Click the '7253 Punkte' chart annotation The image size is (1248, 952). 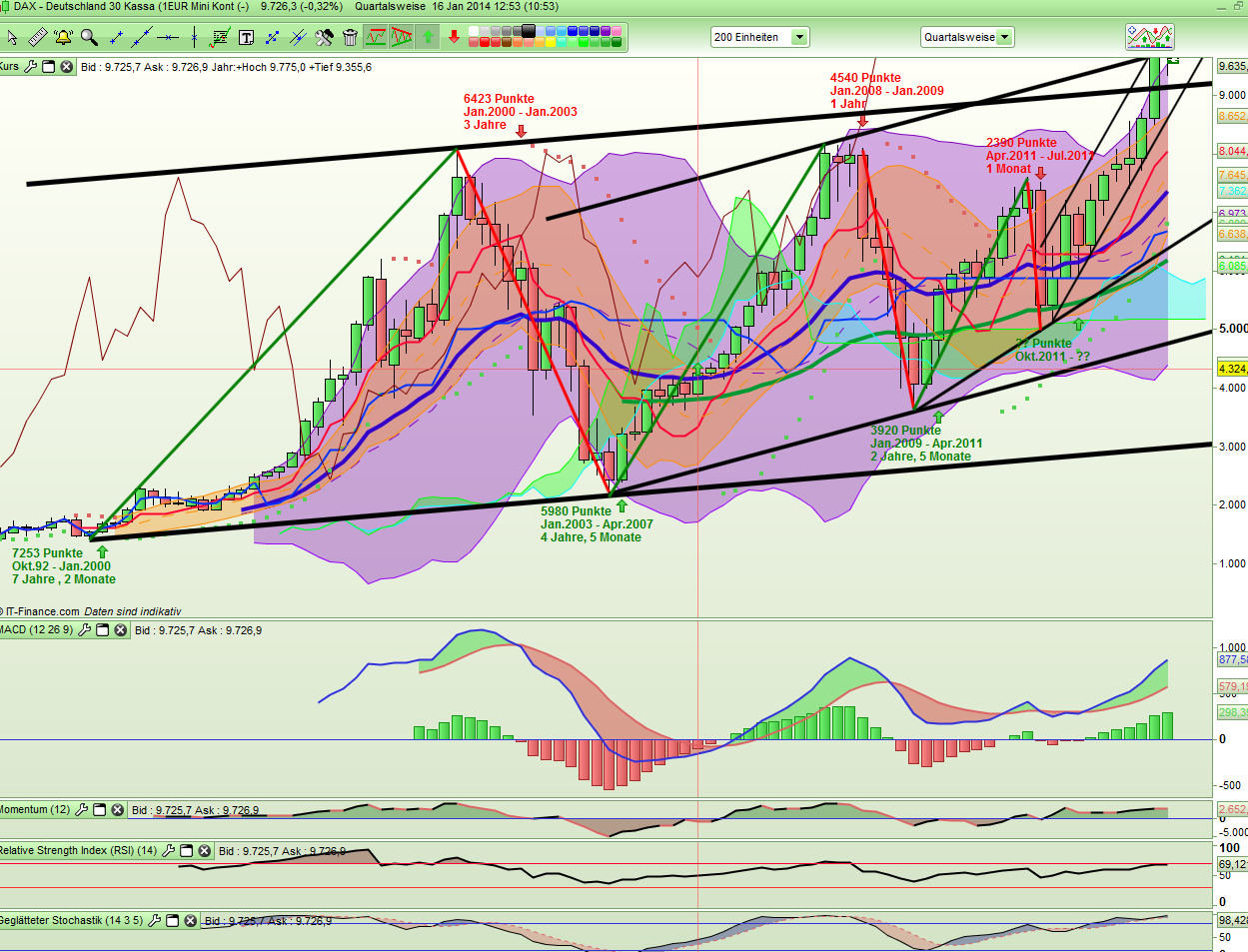(47, 553)
